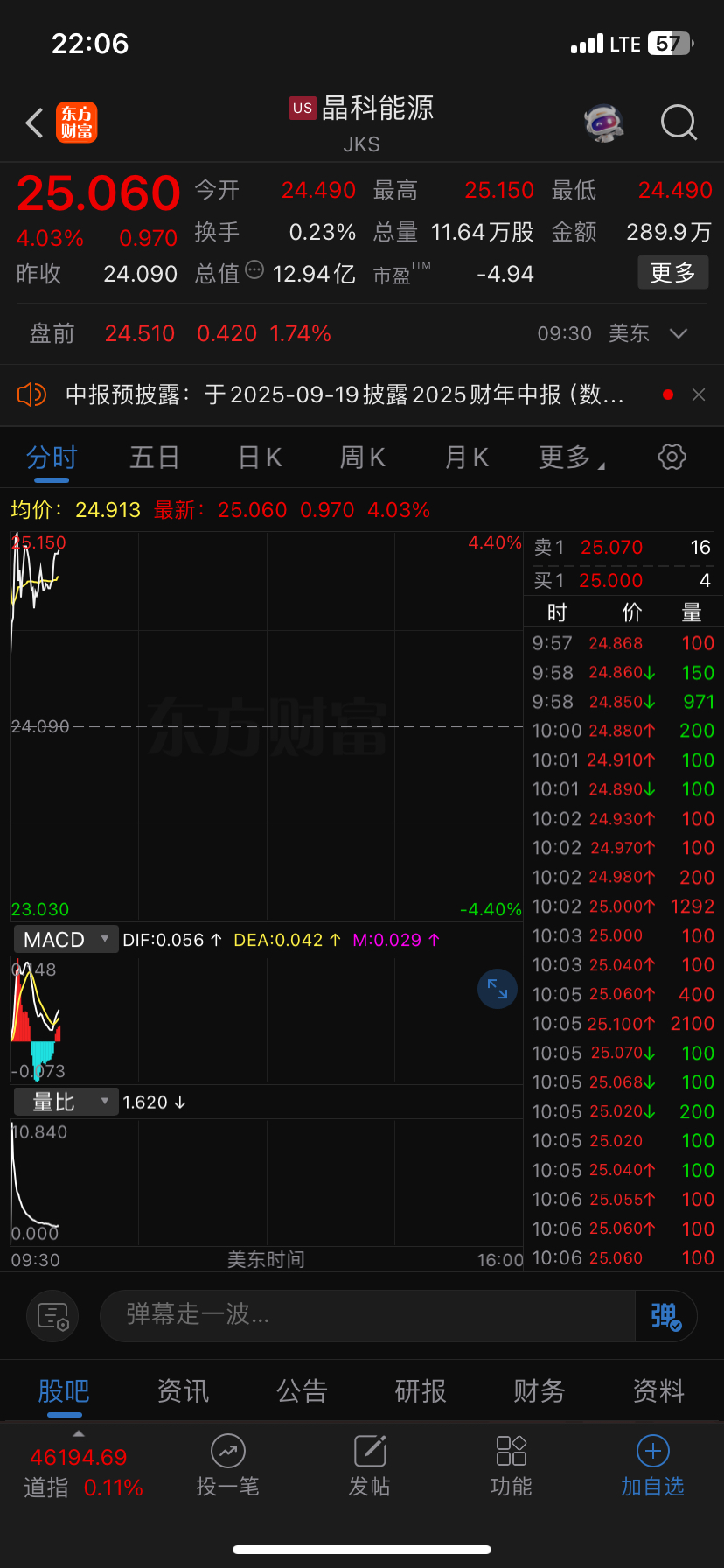Viewport: 724px width, 1568px height.
Task: Tap the speaker announcement icon
Action: click(x=31, y=395)
